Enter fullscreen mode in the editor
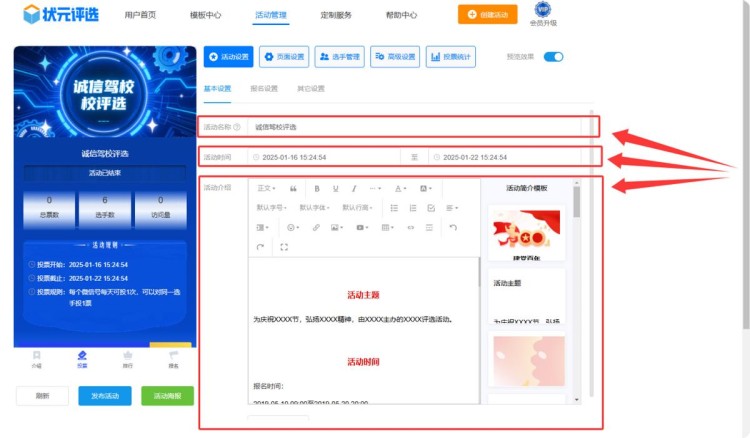This screenshot has height=438, width=750. coord(284,247)
